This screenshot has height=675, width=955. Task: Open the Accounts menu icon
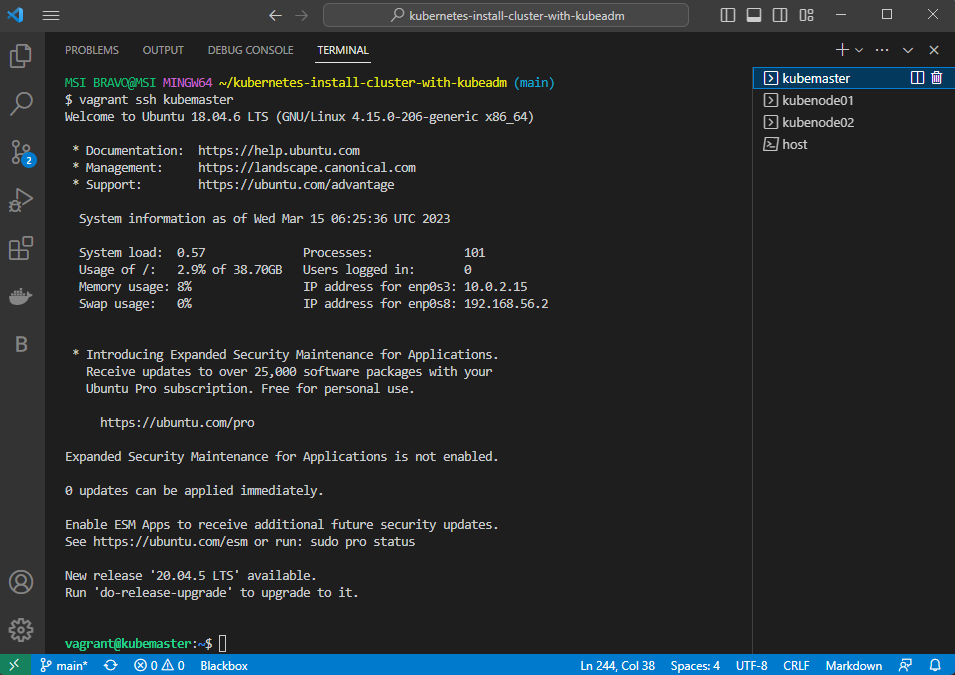[x=21, y=582]
